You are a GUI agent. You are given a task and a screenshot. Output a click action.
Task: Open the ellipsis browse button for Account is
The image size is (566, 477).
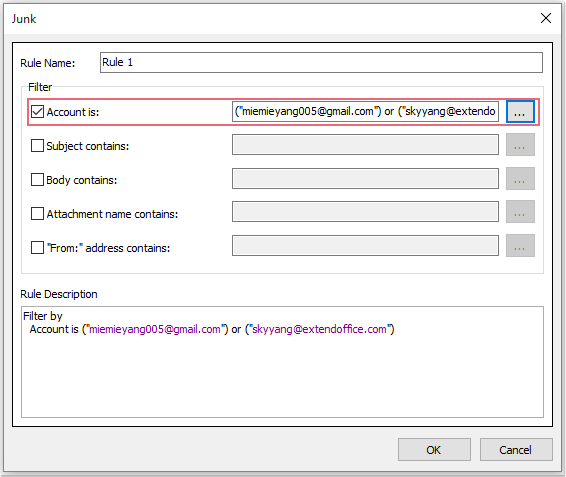coord(520,112)
